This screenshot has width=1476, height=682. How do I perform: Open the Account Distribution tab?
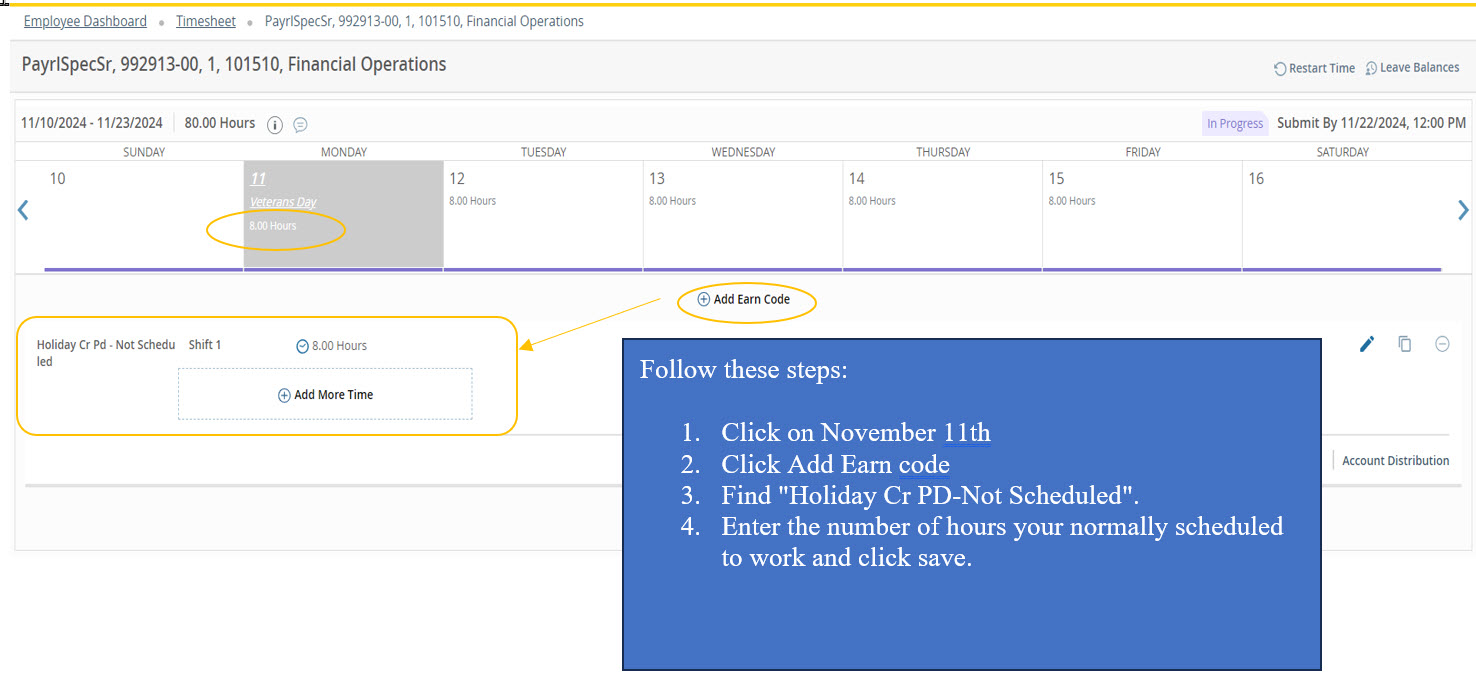pyautogui.click(x=1395, y=461)
